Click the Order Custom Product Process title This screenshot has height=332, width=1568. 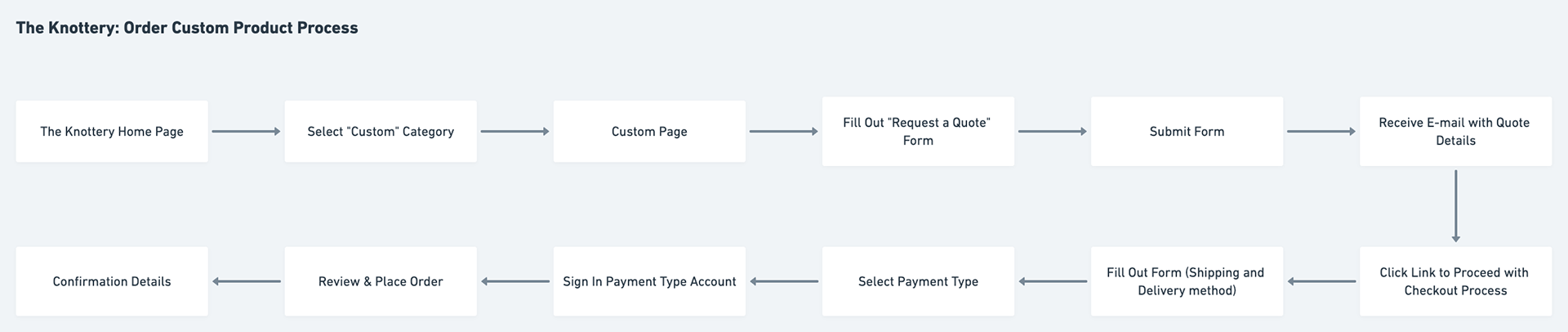point(187,28)
